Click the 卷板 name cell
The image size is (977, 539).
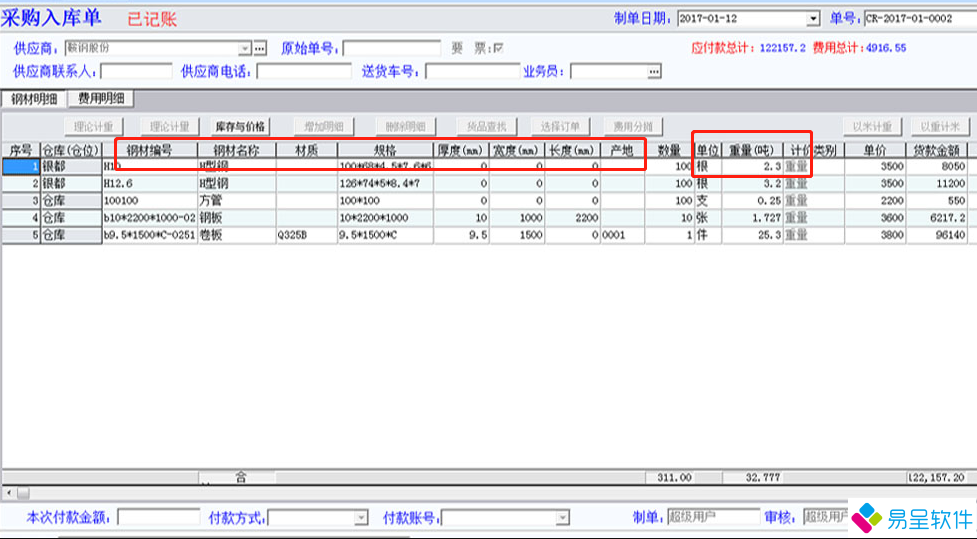click(x=237, y=235)
